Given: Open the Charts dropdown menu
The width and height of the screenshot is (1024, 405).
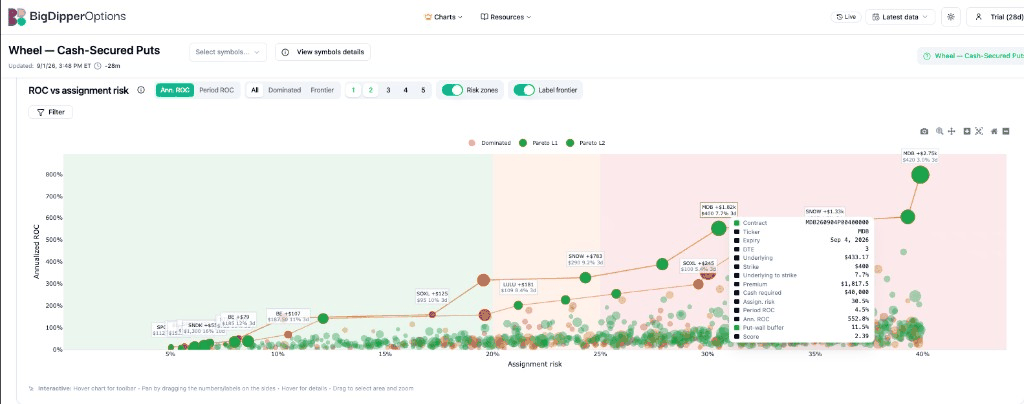Looking at the screenshot, I should (x=444, y=17).
